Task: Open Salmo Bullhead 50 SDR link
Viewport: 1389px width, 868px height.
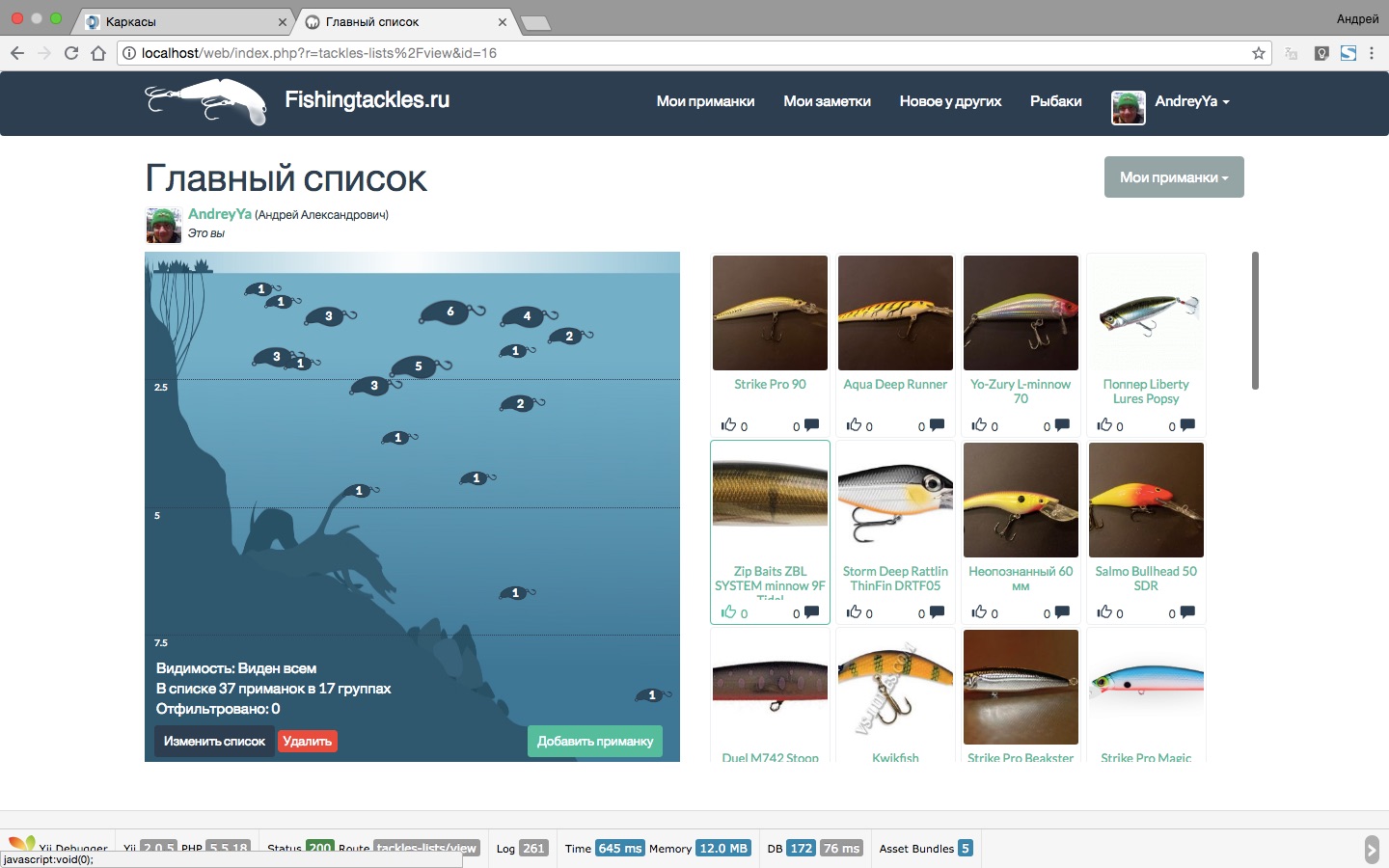Action: 1146,578
